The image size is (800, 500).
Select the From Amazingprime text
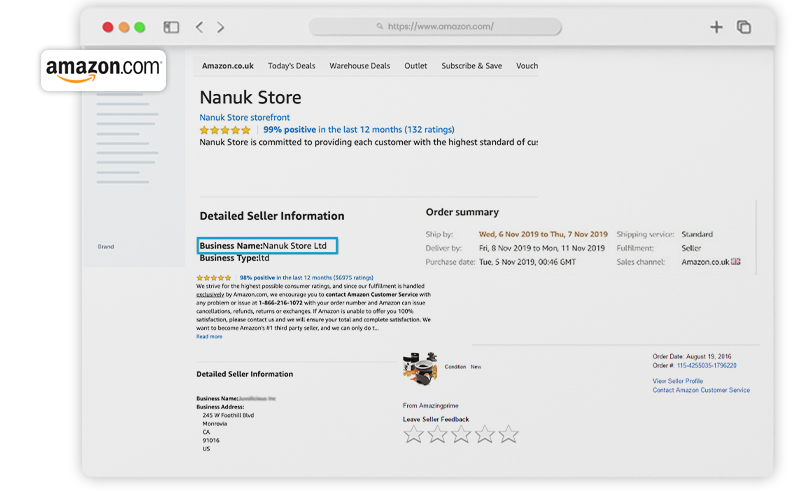click(x=431, y=406)
